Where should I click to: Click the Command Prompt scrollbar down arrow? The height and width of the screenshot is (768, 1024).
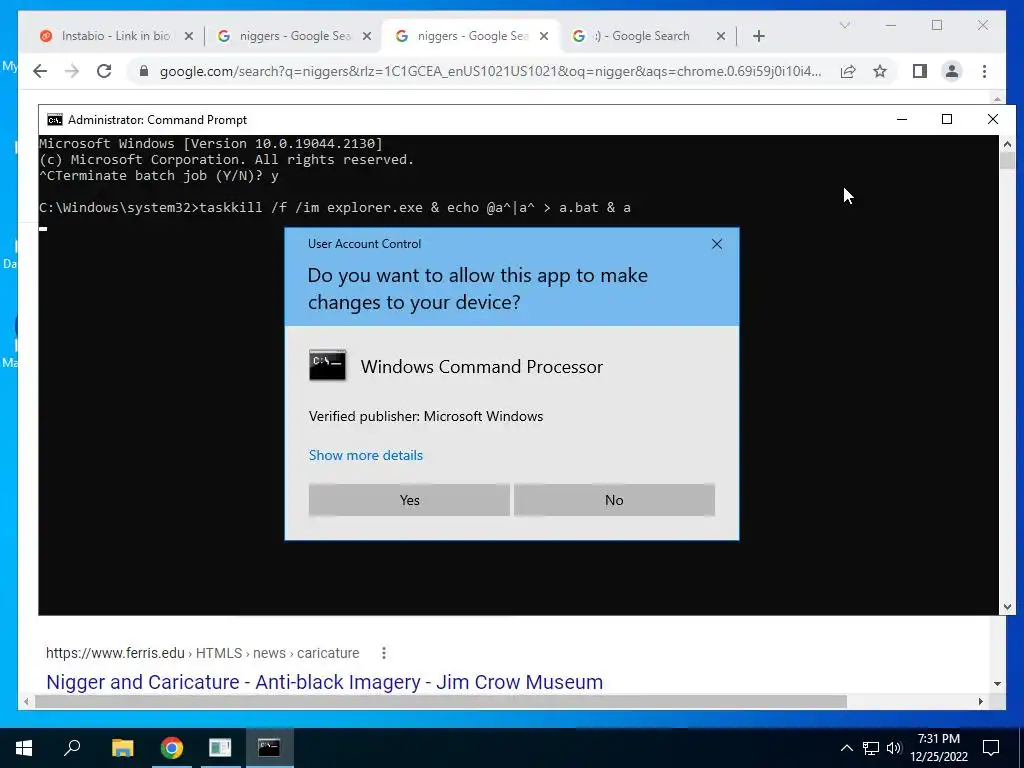1007,607
